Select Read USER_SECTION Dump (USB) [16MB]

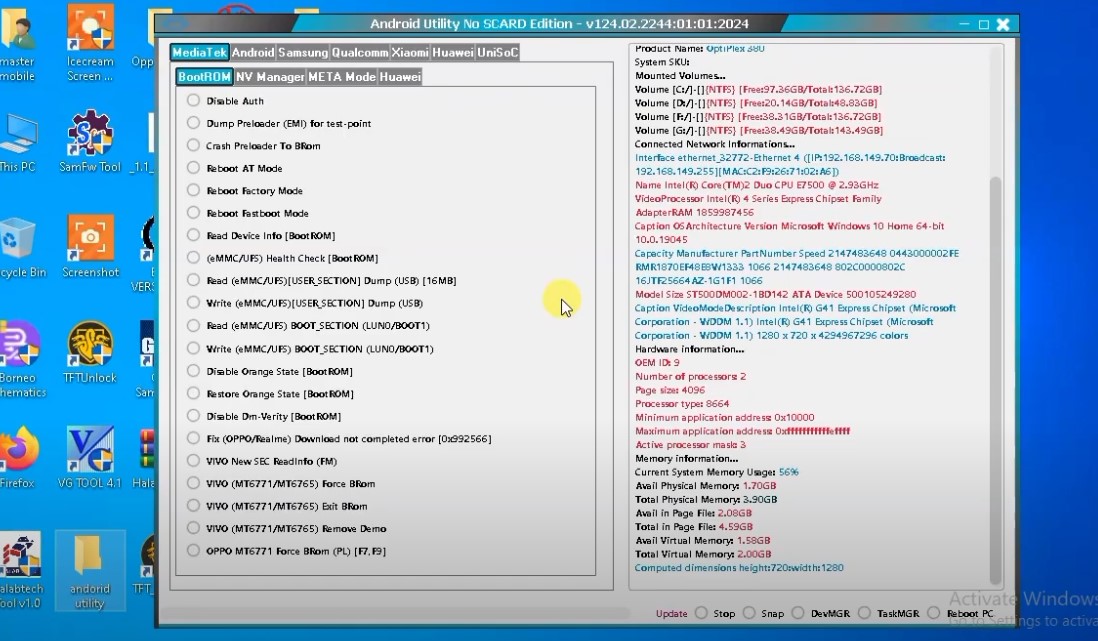point(193,280)
